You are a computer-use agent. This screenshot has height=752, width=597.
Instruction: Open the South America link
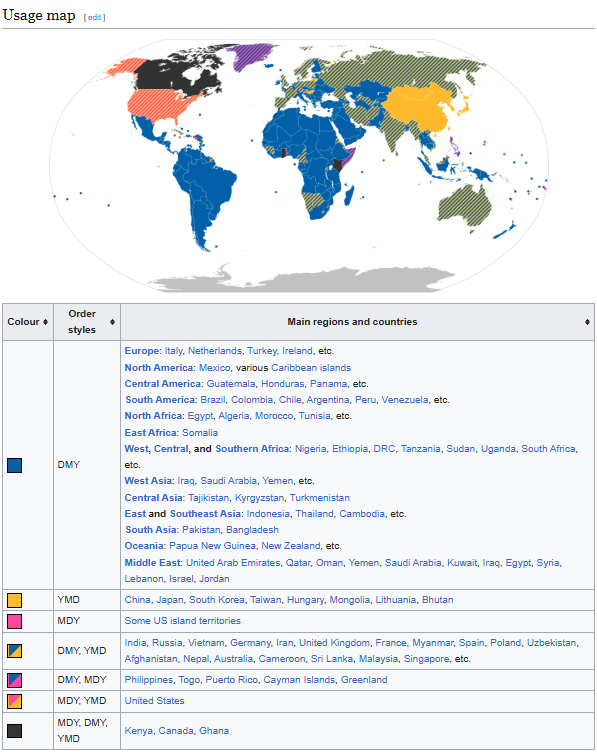(160, 400)
